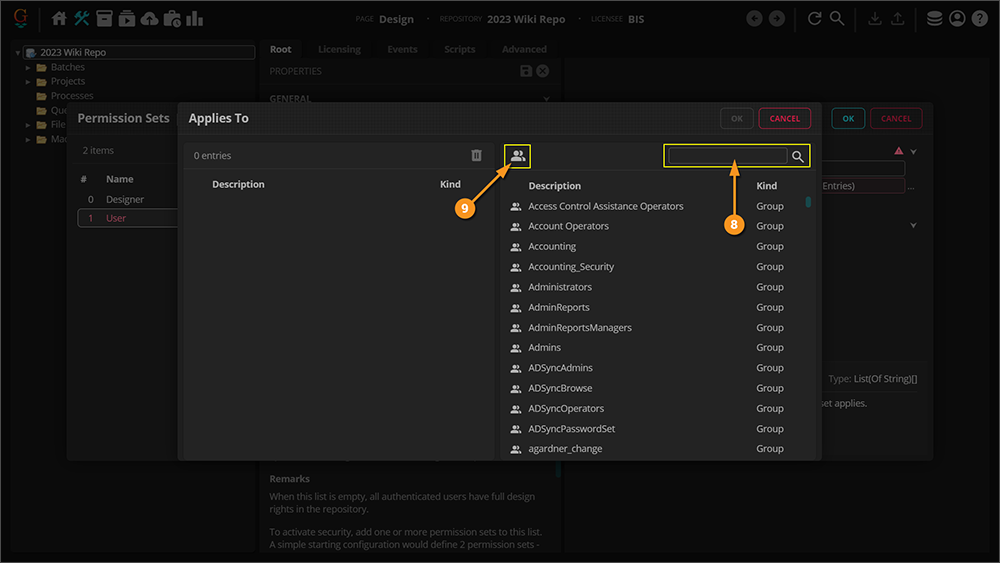Select the Administrators group row
Image resolution: width=1000 pixels, height=563 pixels.
click(560, 287)
